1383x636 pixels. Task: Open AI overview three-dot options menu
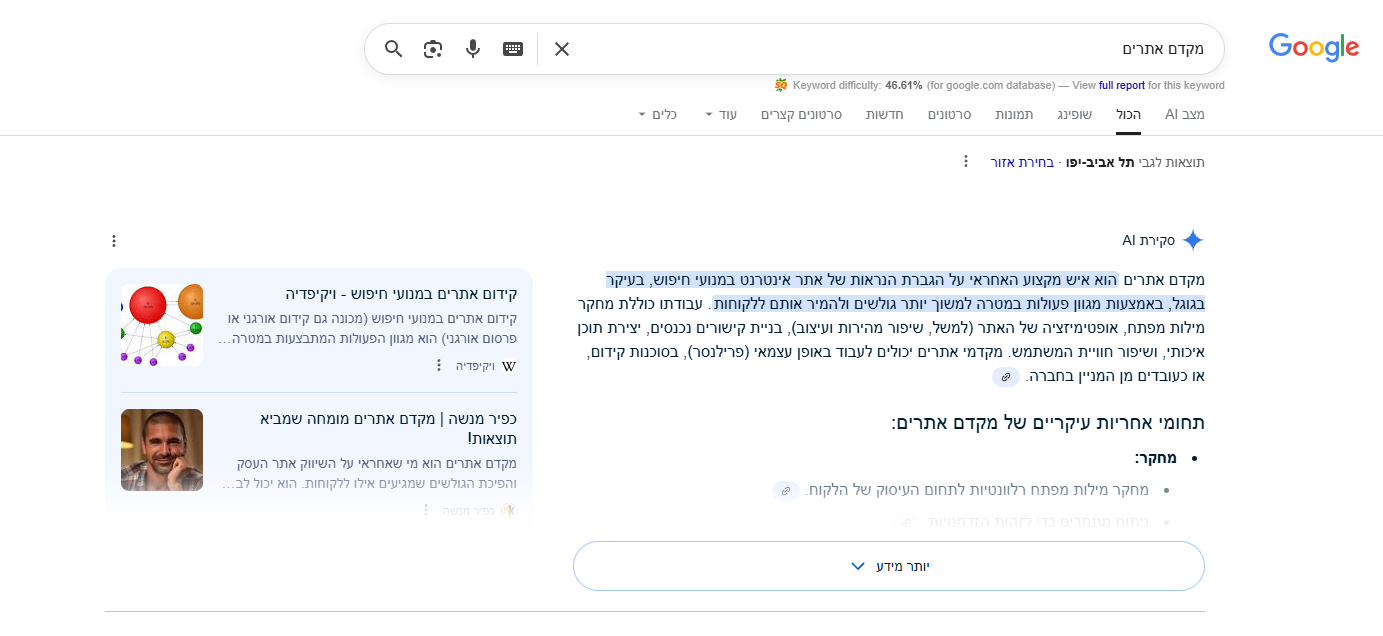(x=113, y=241)
